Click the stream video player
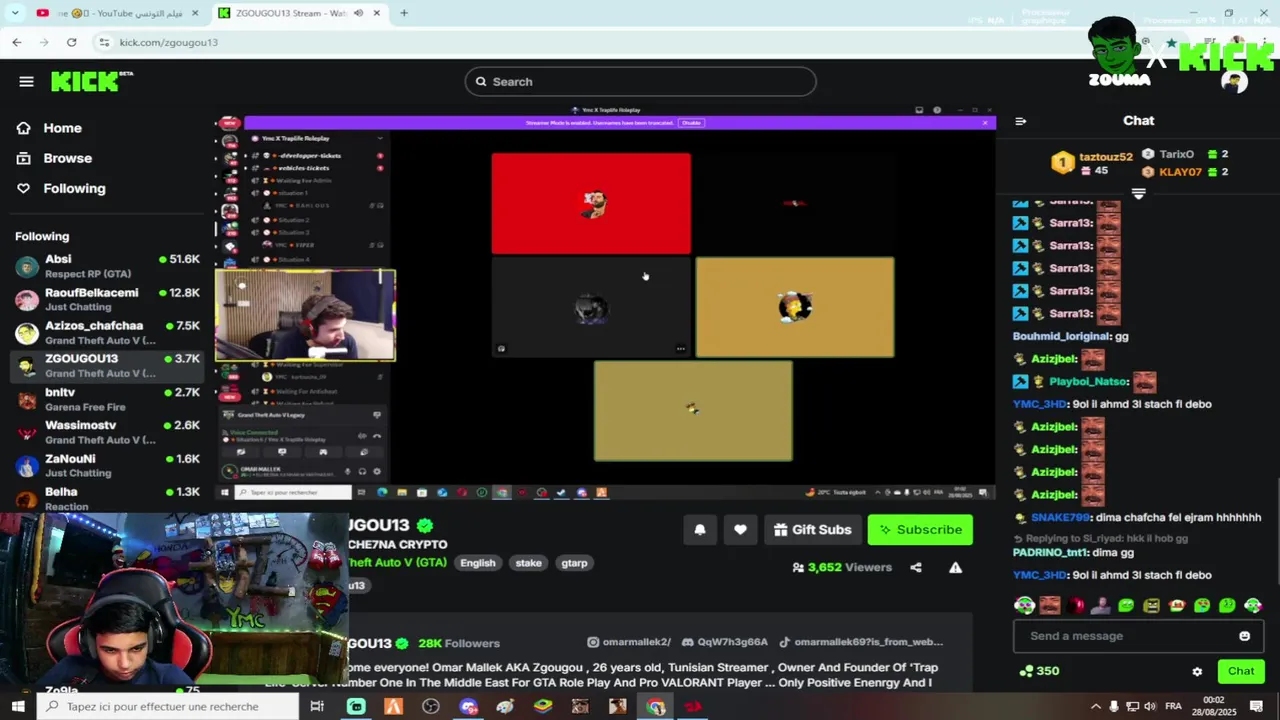This screenshot has width=1280, height=720. (x=605, y=301)
